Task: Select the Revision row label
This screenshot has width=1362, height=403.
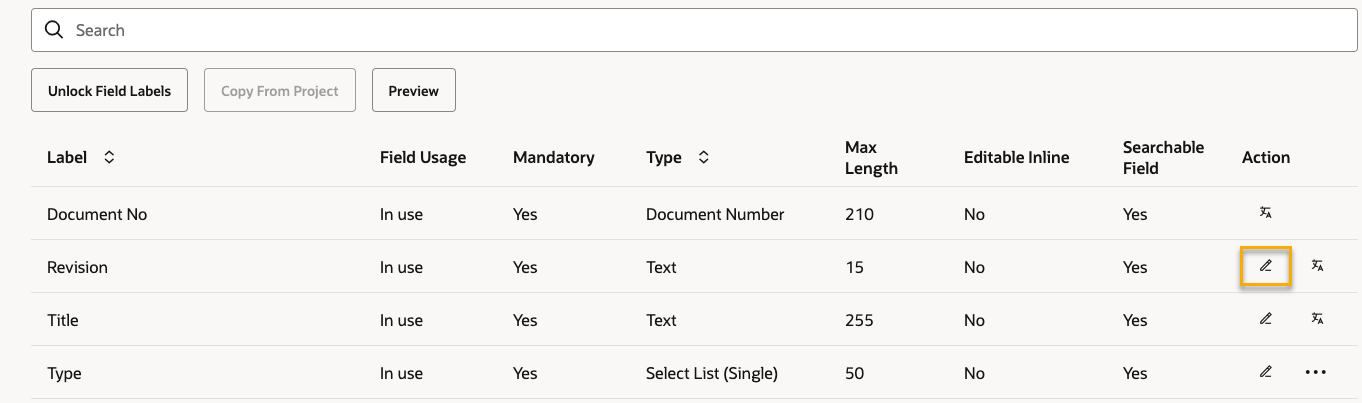Action: (x=77, y=267)
